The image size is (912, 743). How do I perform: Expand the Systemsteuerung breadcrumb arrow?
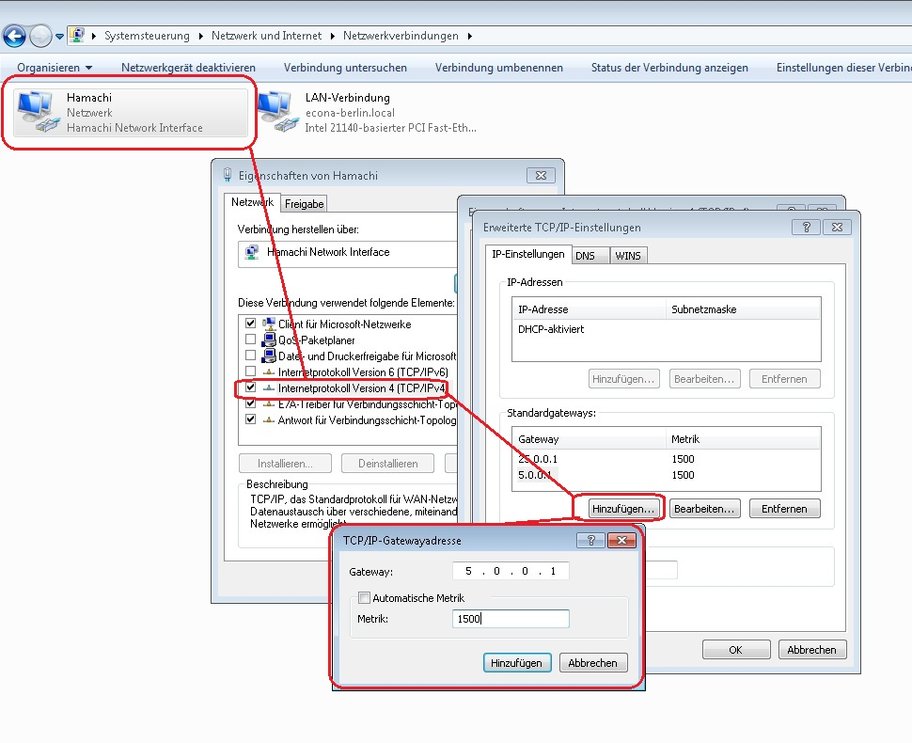tap(201, 36)
